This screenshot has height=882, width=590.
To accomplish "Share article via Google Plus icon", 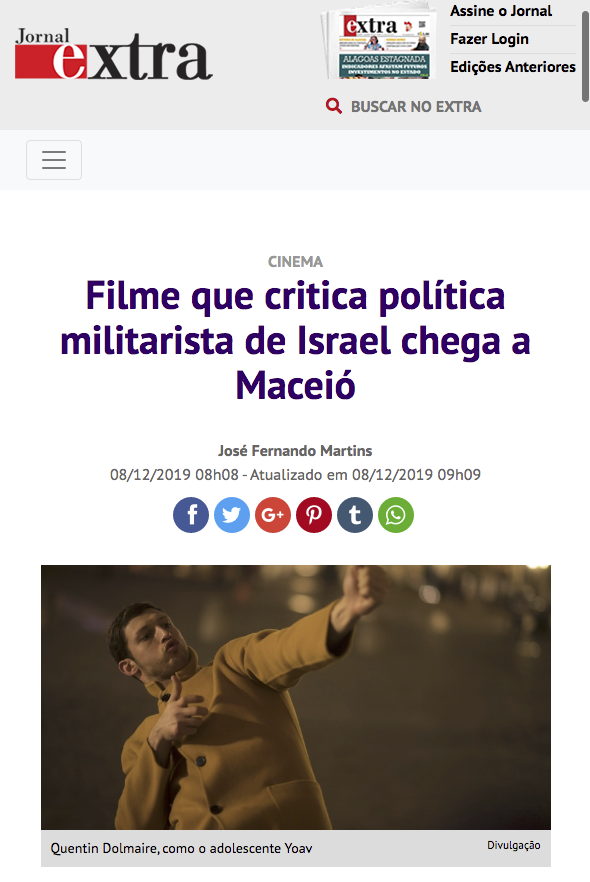I will (273, 515).
